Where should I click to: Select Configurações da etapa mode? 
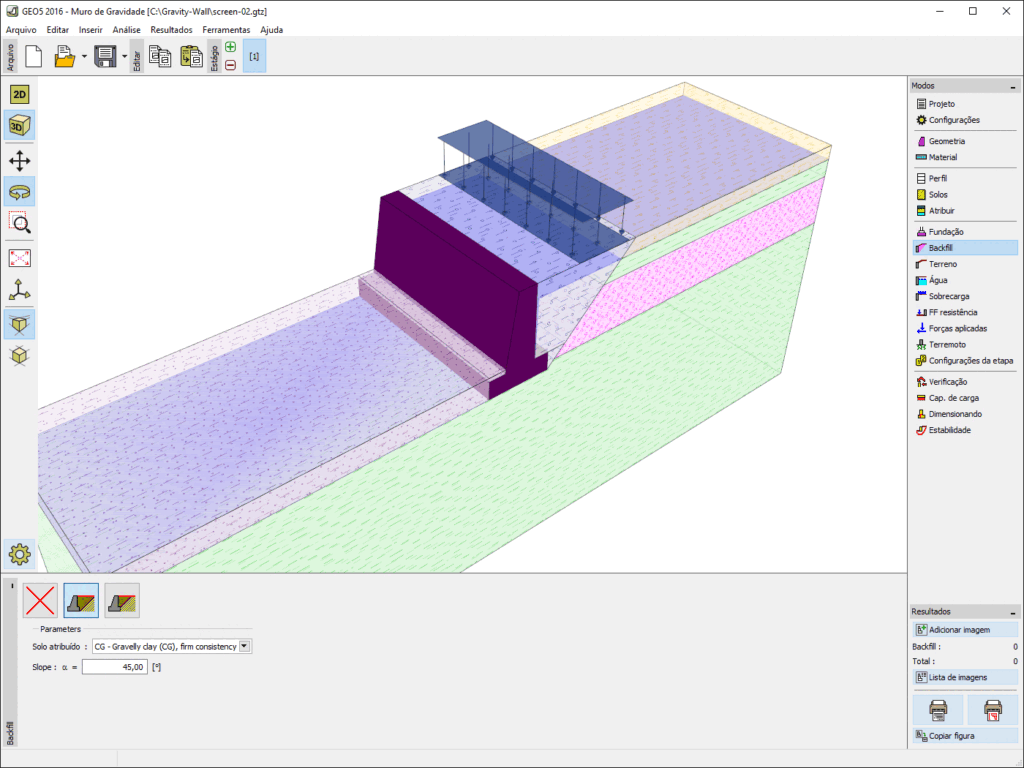tap(965, 360)
